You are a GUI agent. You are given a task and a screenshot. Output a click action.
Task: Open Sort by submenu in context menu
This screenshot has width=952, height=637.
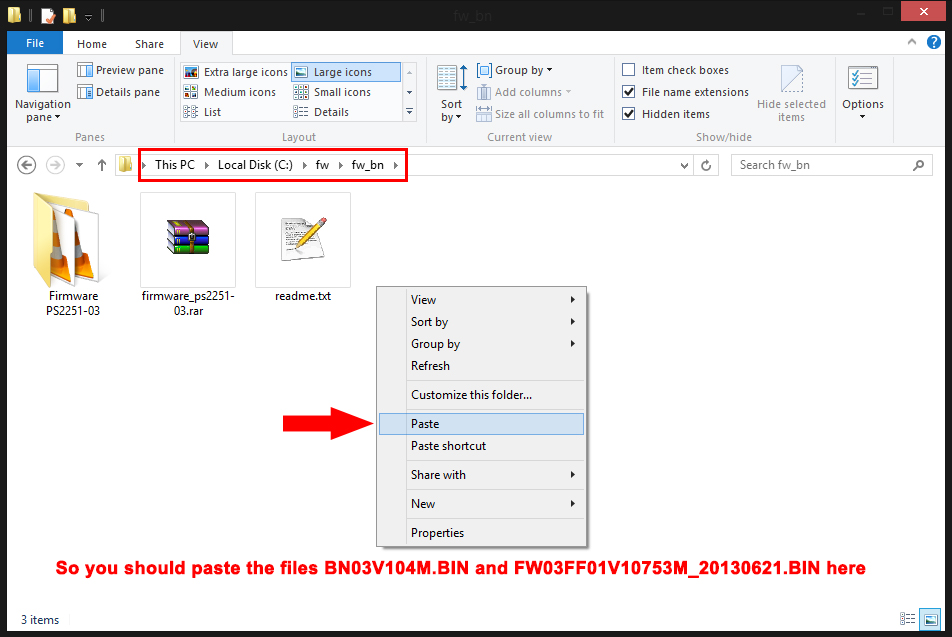pos(481,322)
